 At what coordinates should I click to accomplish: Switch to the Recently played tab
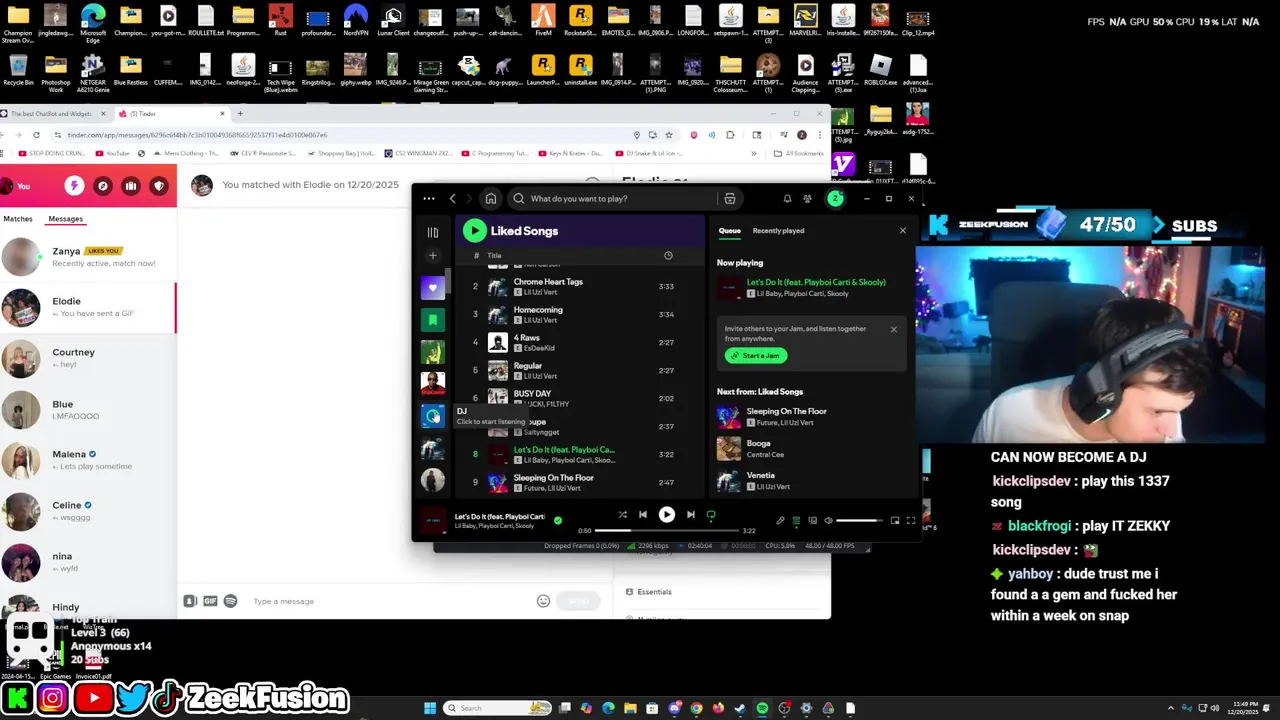(778, 231)
